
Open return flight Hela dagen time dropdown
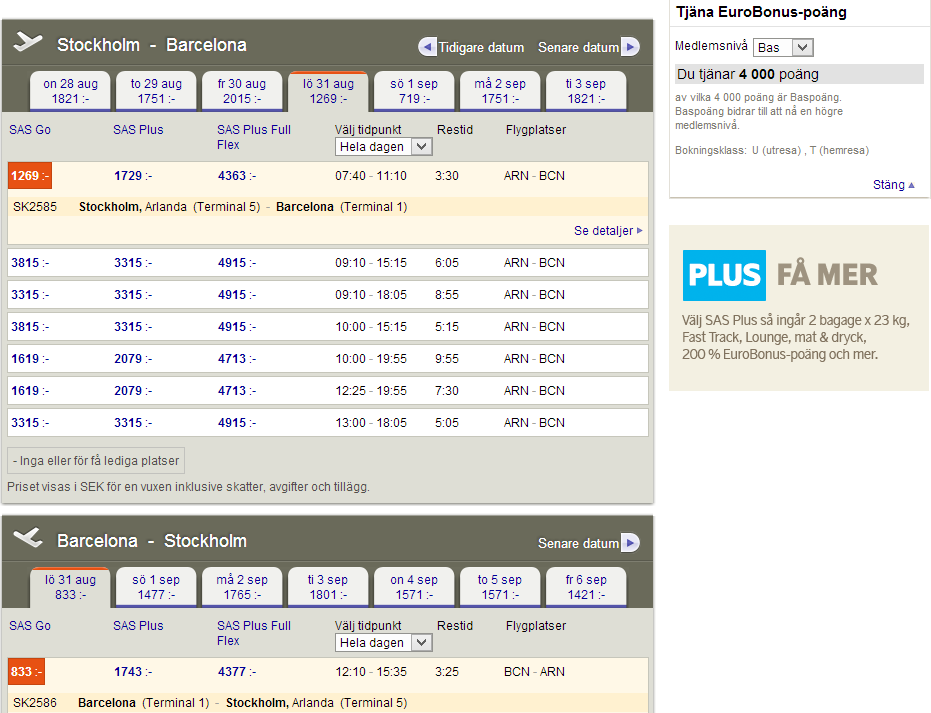coord(383,643)
